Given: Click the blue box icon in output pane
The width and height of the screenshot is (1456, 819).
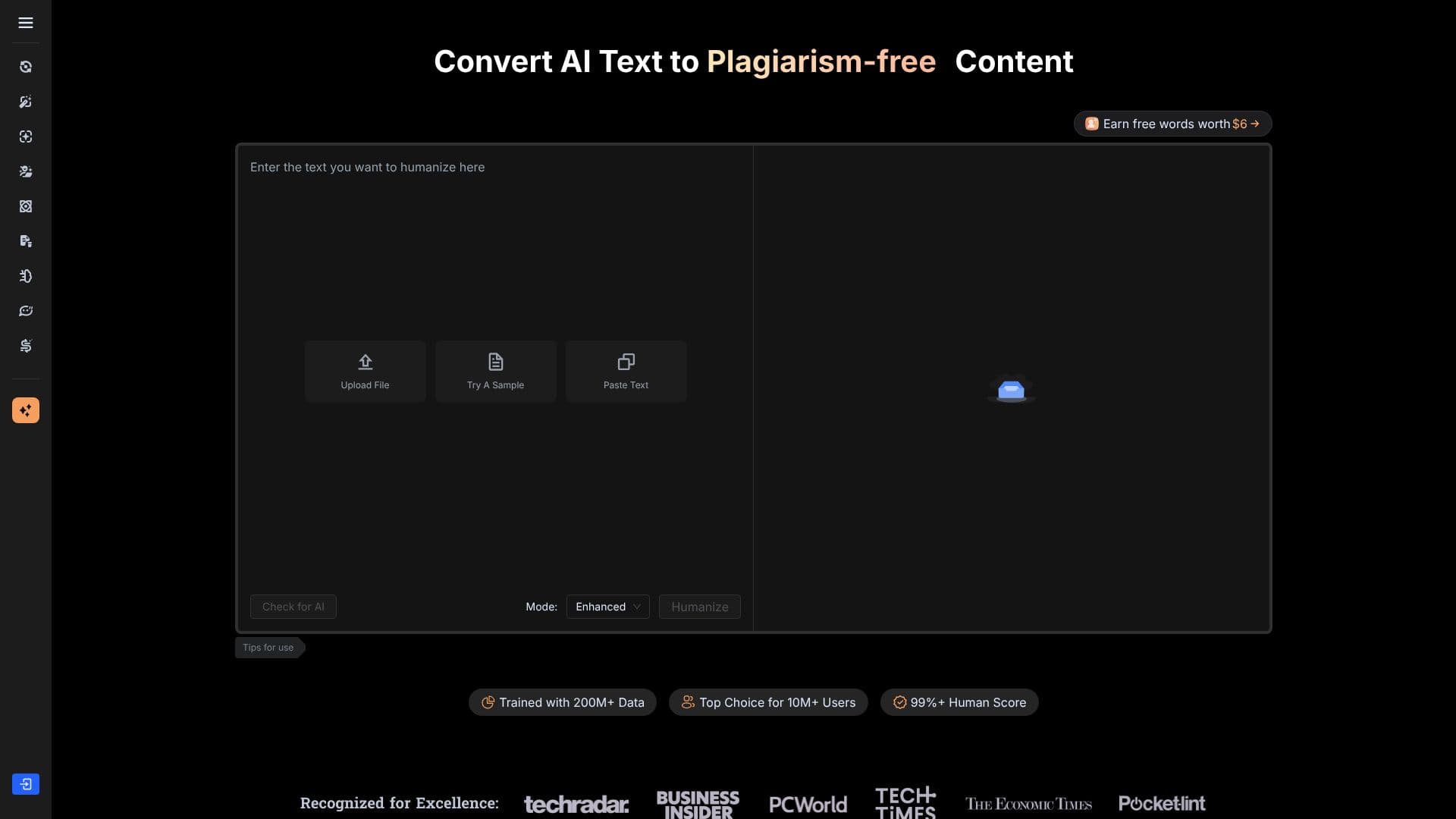Looking at the screenshot, I should tap(1011, 389).
